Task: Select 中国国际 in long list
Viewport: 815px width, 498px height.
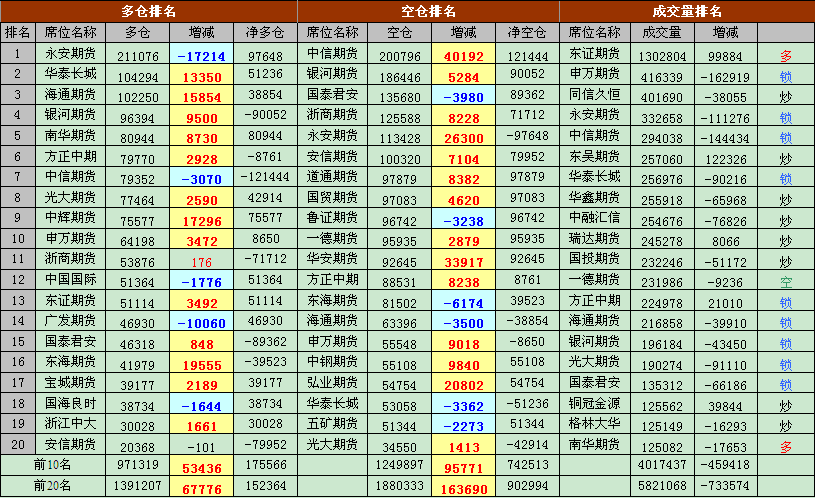Action: pyautogui.click(x=70, y=280)
